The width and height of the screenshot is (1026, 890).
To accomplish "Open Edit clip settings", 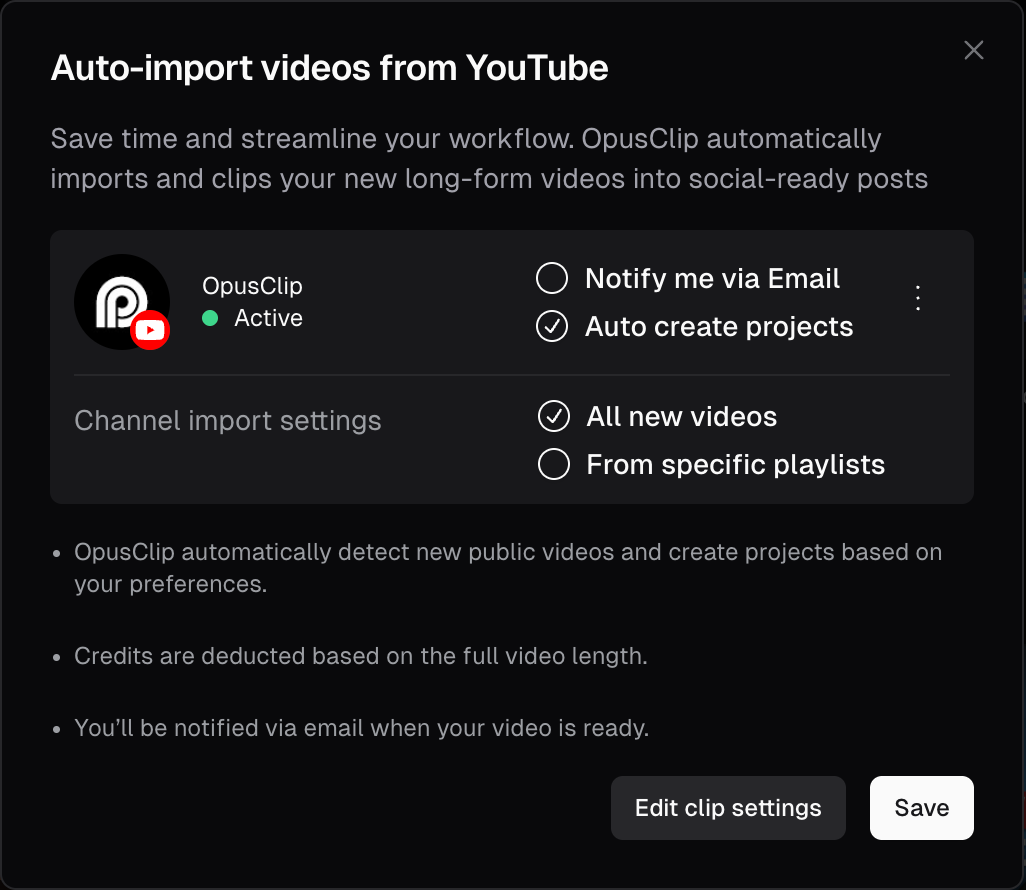I will 728,808.
